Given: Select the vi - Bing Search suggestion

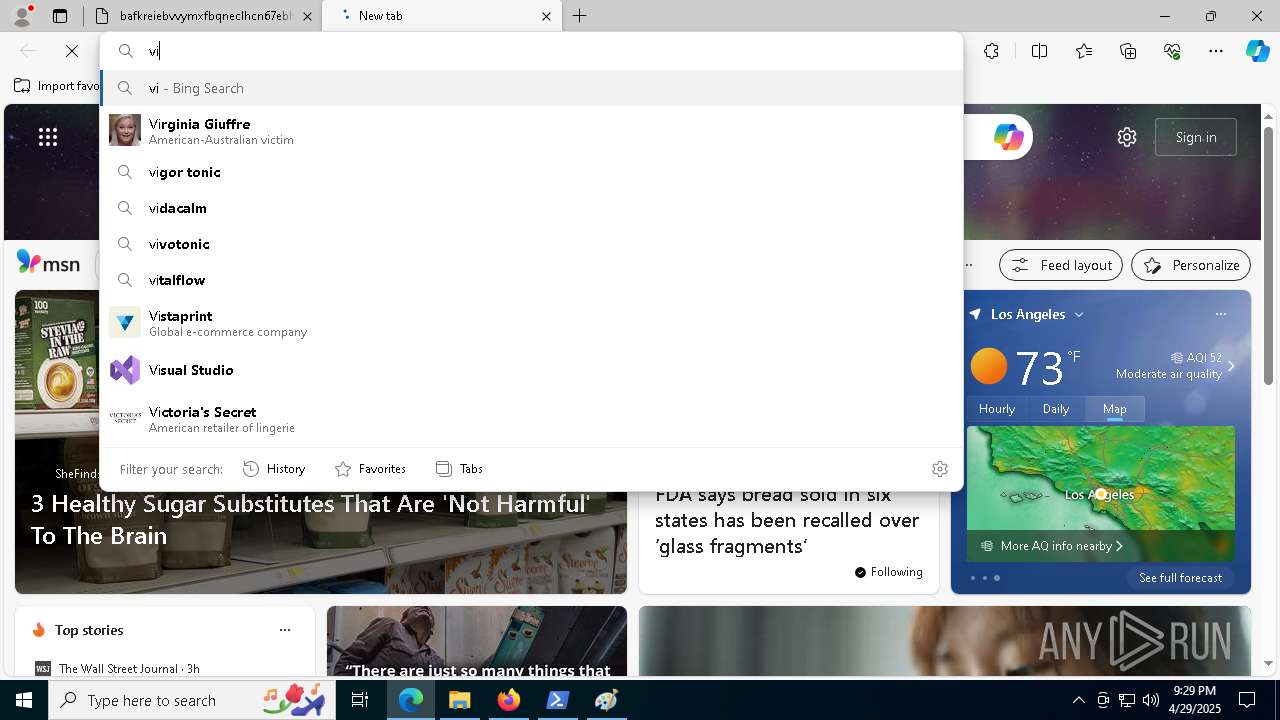Looking at the screenshot, I should [531, 88].
